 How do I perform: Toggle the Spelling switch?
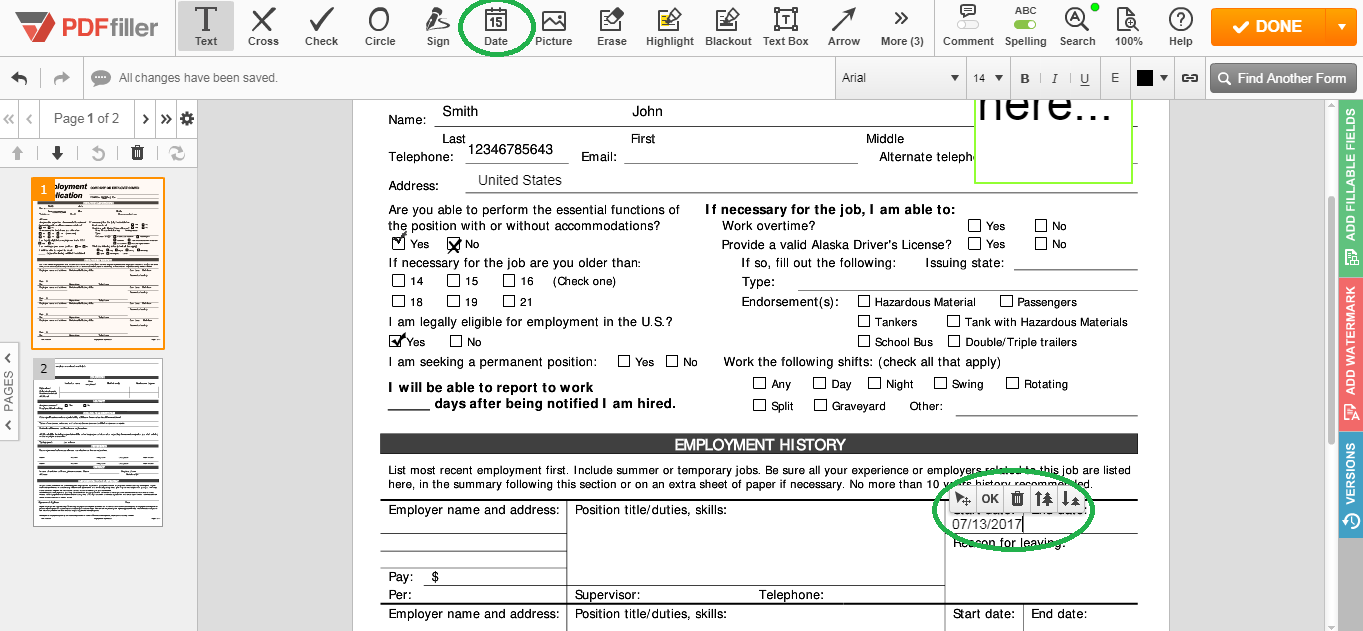(1025, 23)
